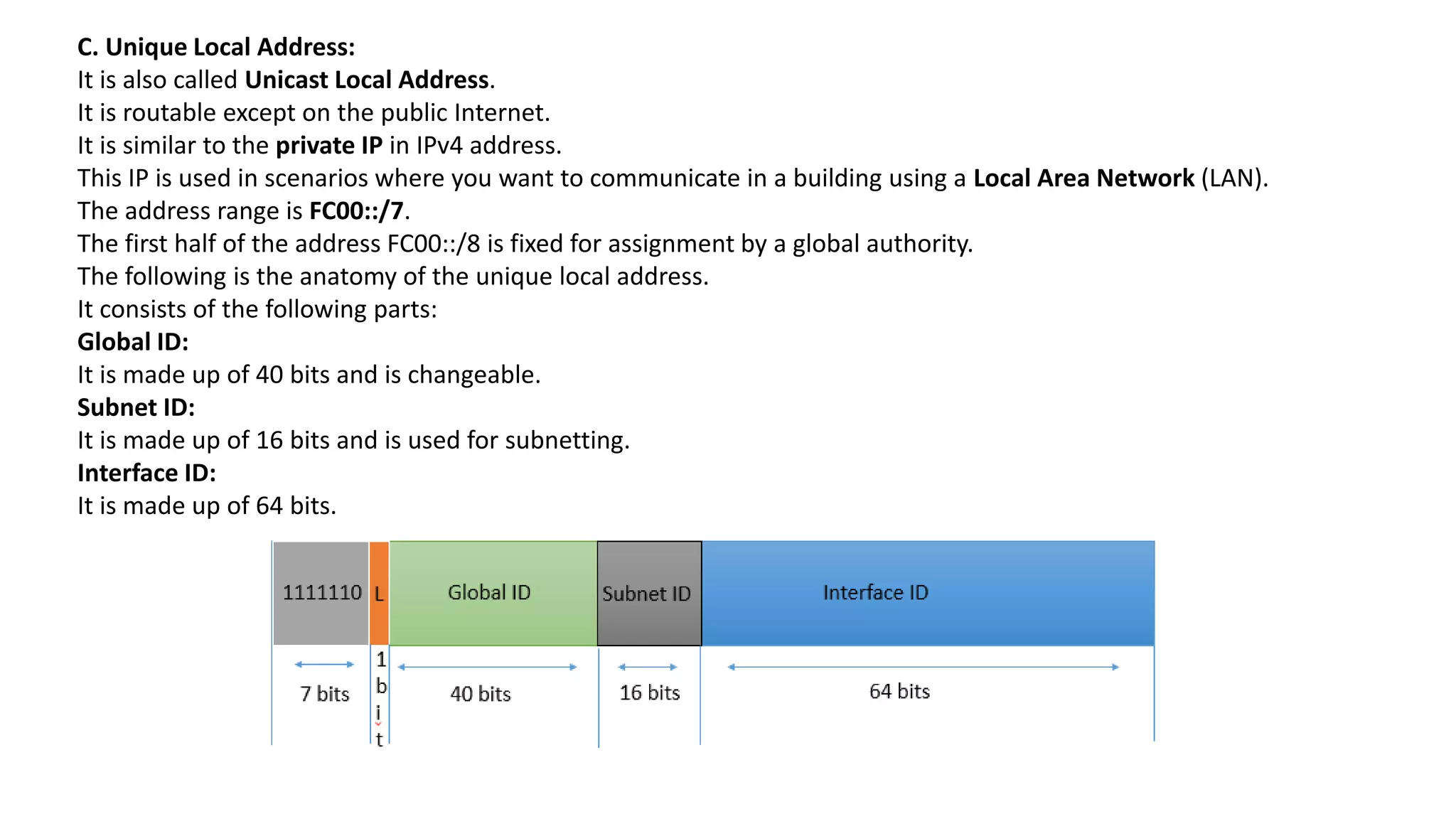Click the '64 bits' label under Interface ID

tap(899, 691)
